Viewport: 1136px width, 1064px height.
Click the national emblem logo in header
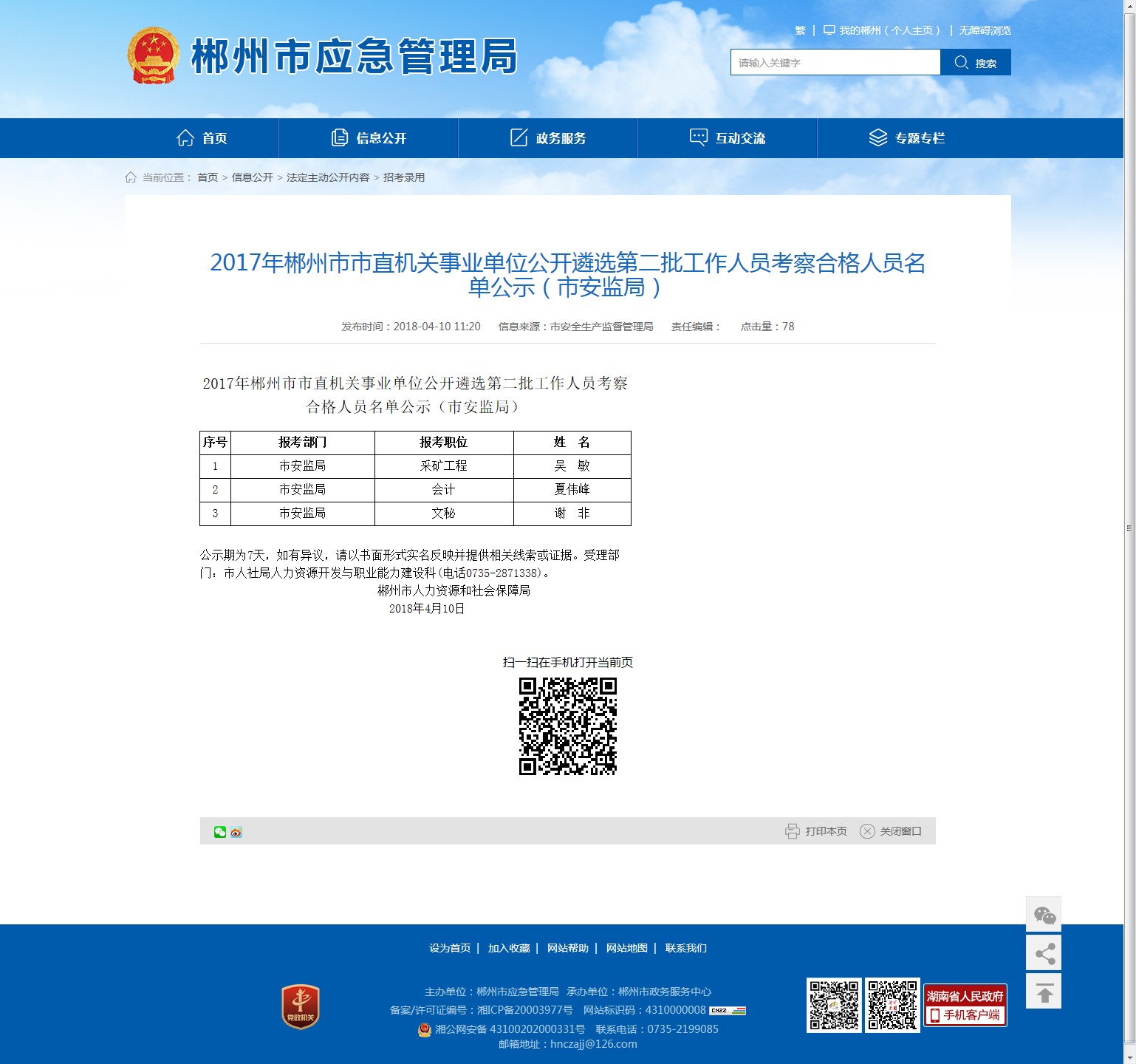154,55
